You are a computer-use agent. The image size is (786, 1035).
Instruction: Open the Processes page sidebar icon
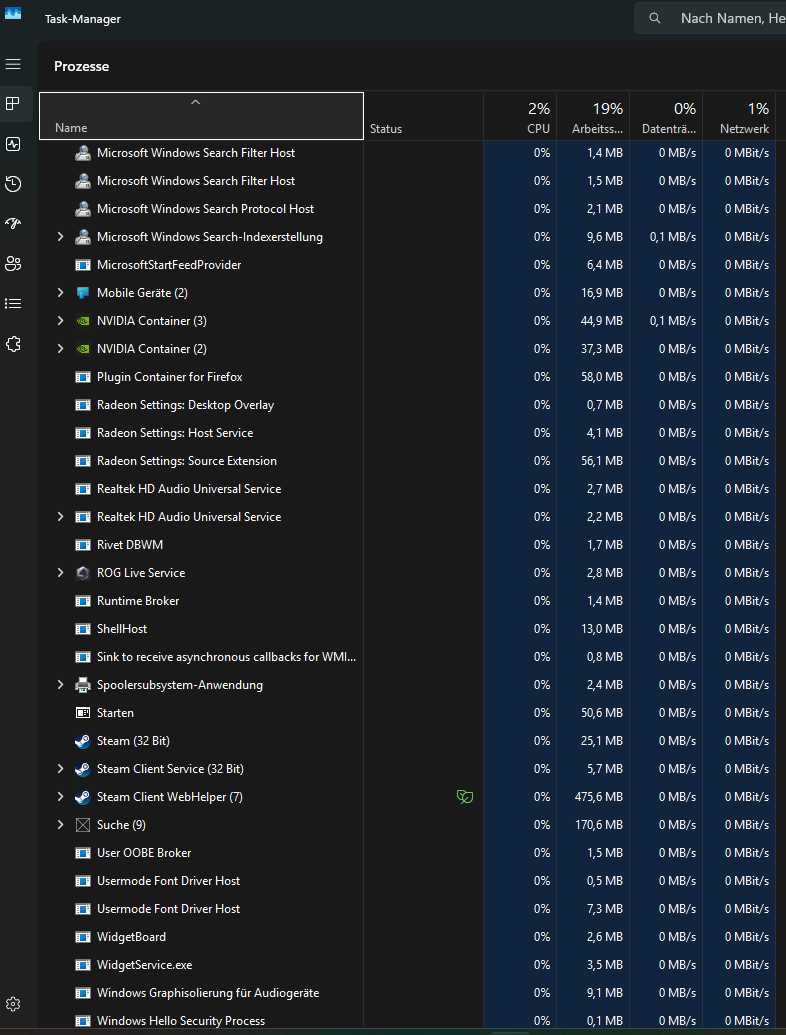13,104
